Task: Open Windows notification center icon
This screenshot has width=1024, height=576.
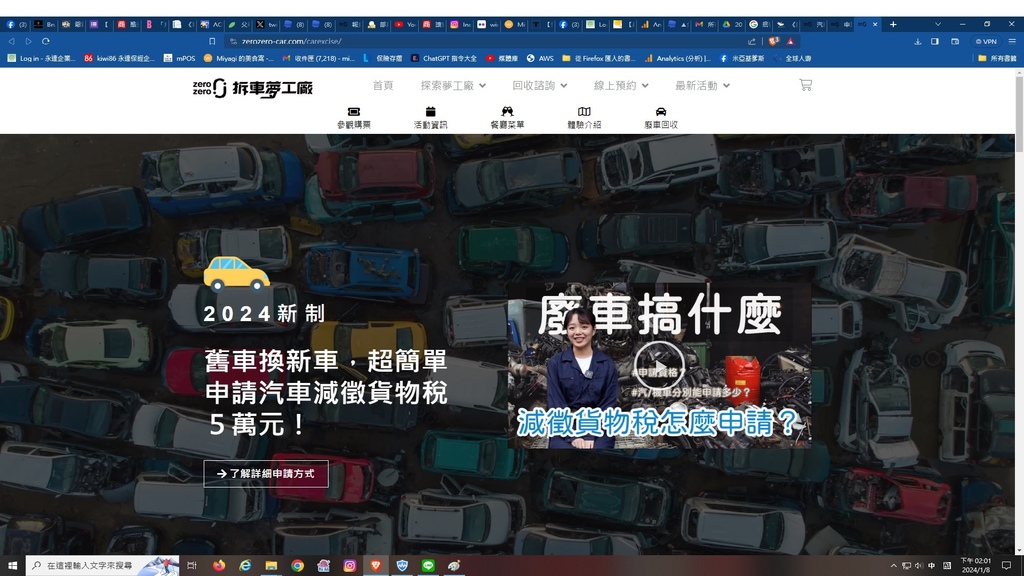Action: tap(1006, 566)
